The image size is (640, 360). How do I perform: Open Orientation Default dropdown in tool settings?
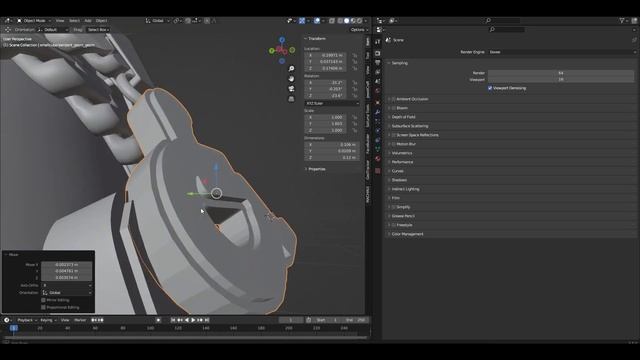pos(53,29)
